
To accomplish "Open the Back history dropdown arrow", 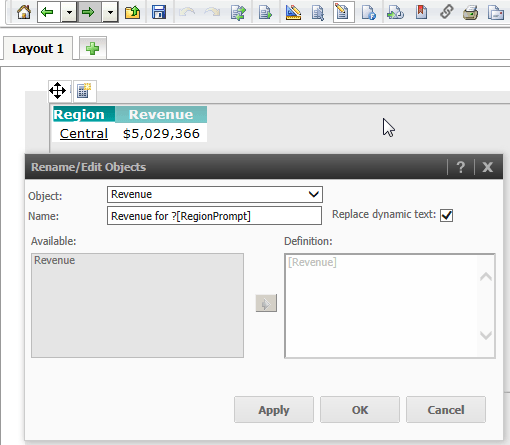I will click(x=69, y=13).
